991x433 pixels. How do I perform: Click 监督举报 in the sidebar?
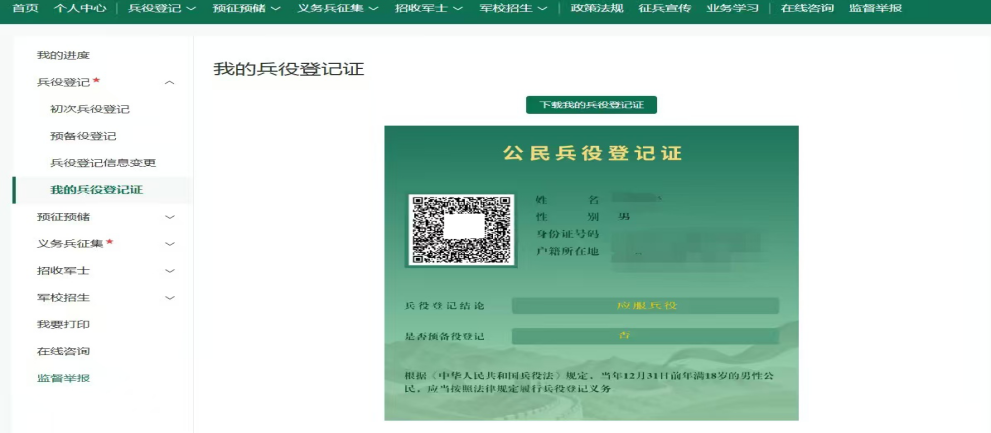click(x=63, y=379)
